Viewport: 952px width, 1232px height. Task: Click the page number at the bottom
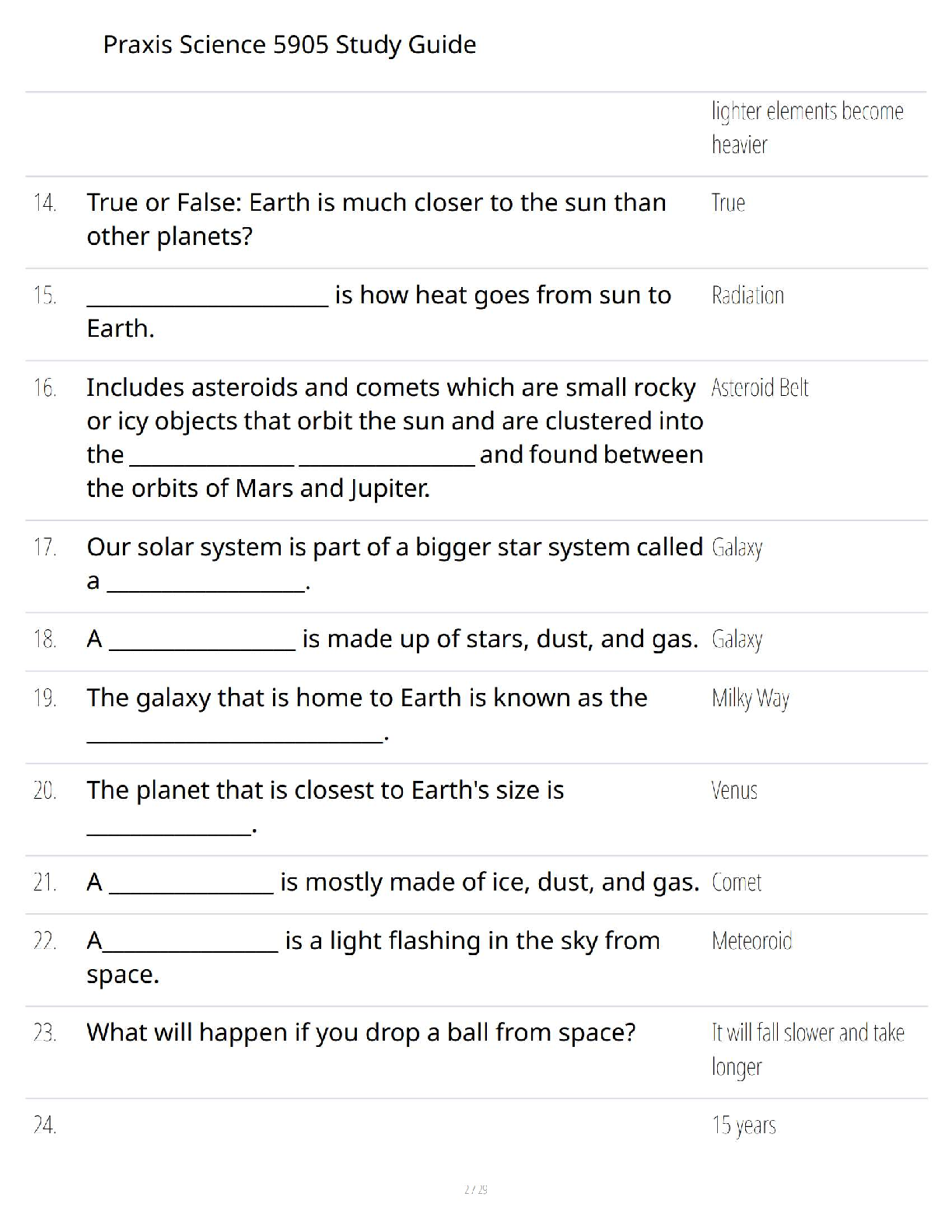point(475,1189)
